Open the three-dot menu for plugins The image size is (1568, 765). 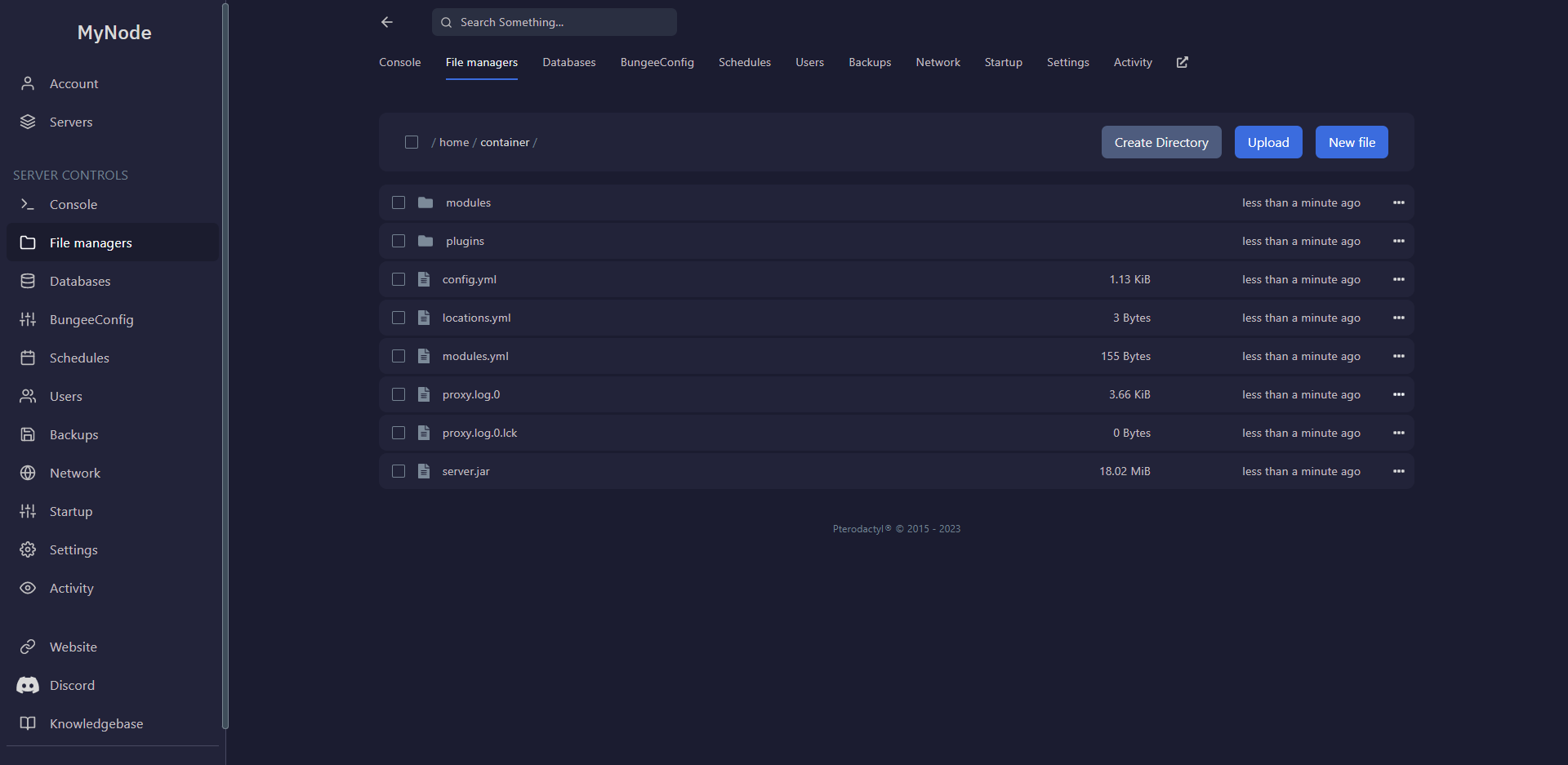1399,241
